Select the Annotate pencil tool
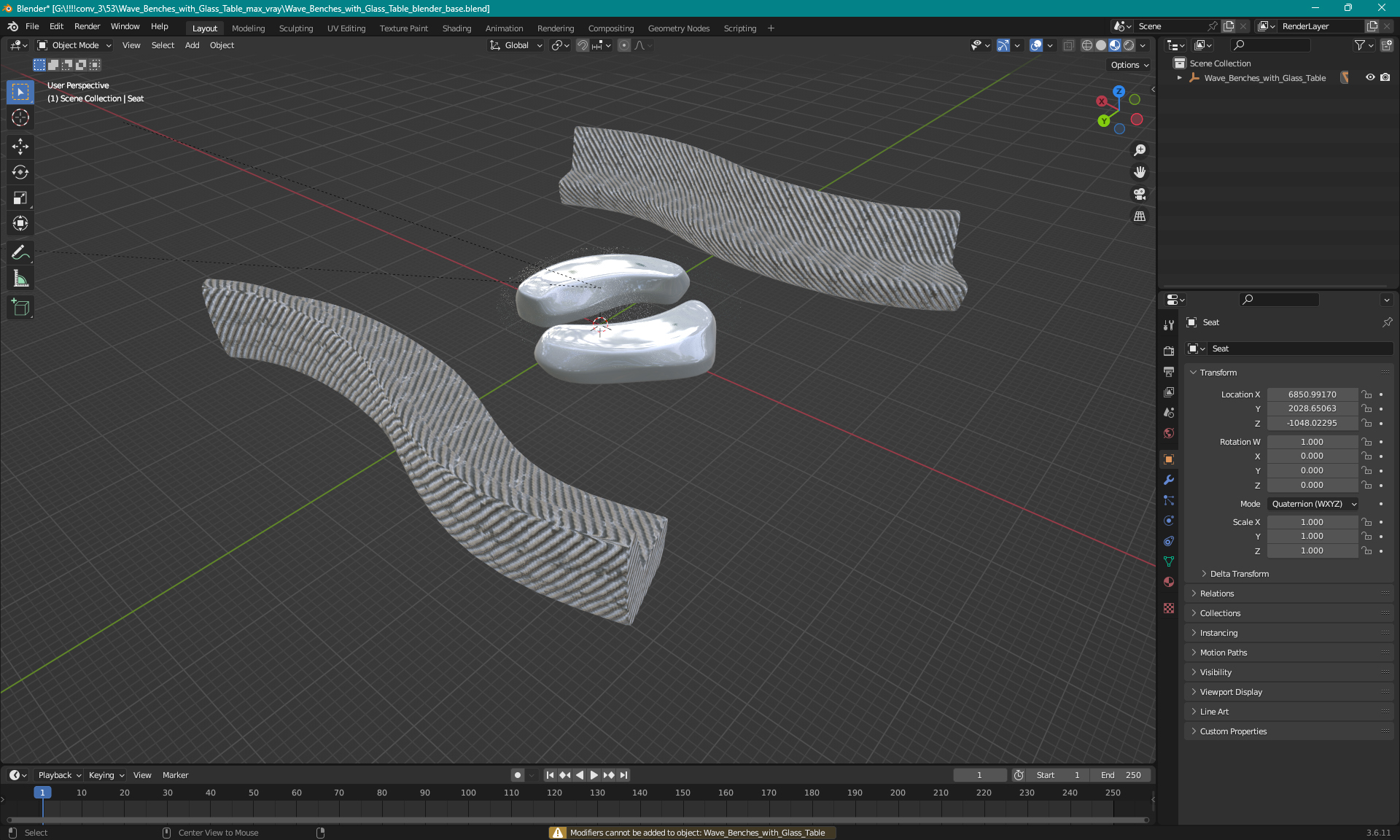This screenshot has width=1400, height=840. (x=20, y=253)
